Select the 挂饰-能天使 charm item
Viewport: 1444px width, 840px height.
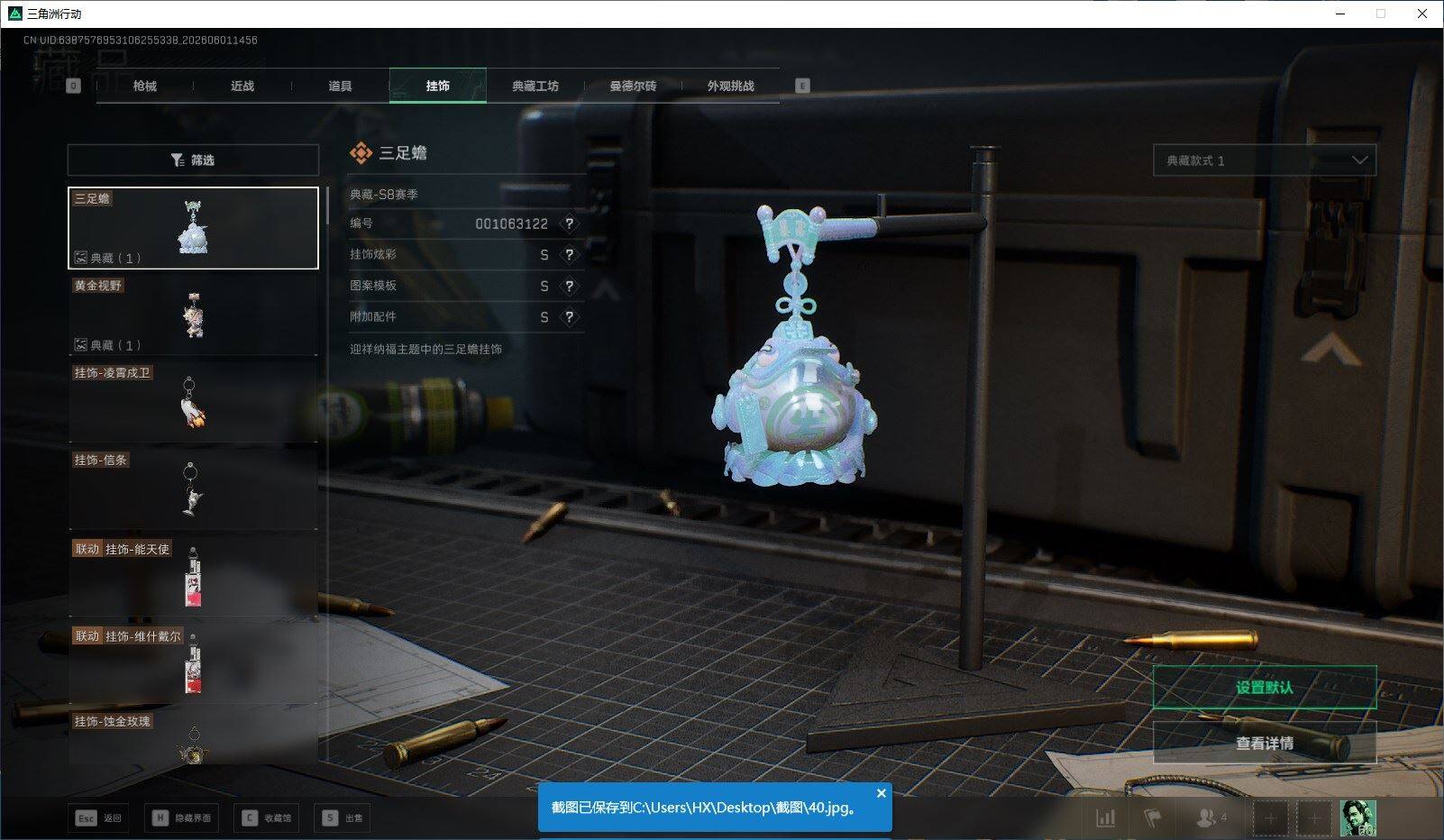[x=193, y=577]
